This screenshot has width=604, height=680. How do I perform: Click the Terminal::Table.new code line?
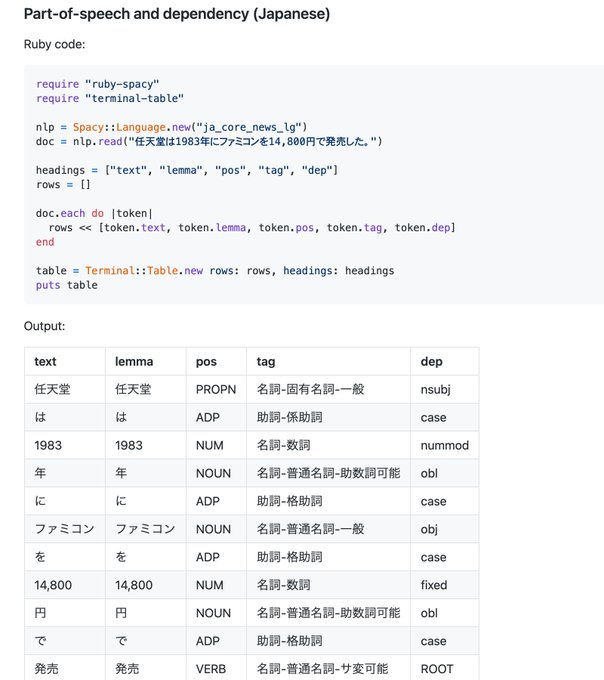(215, 271)
